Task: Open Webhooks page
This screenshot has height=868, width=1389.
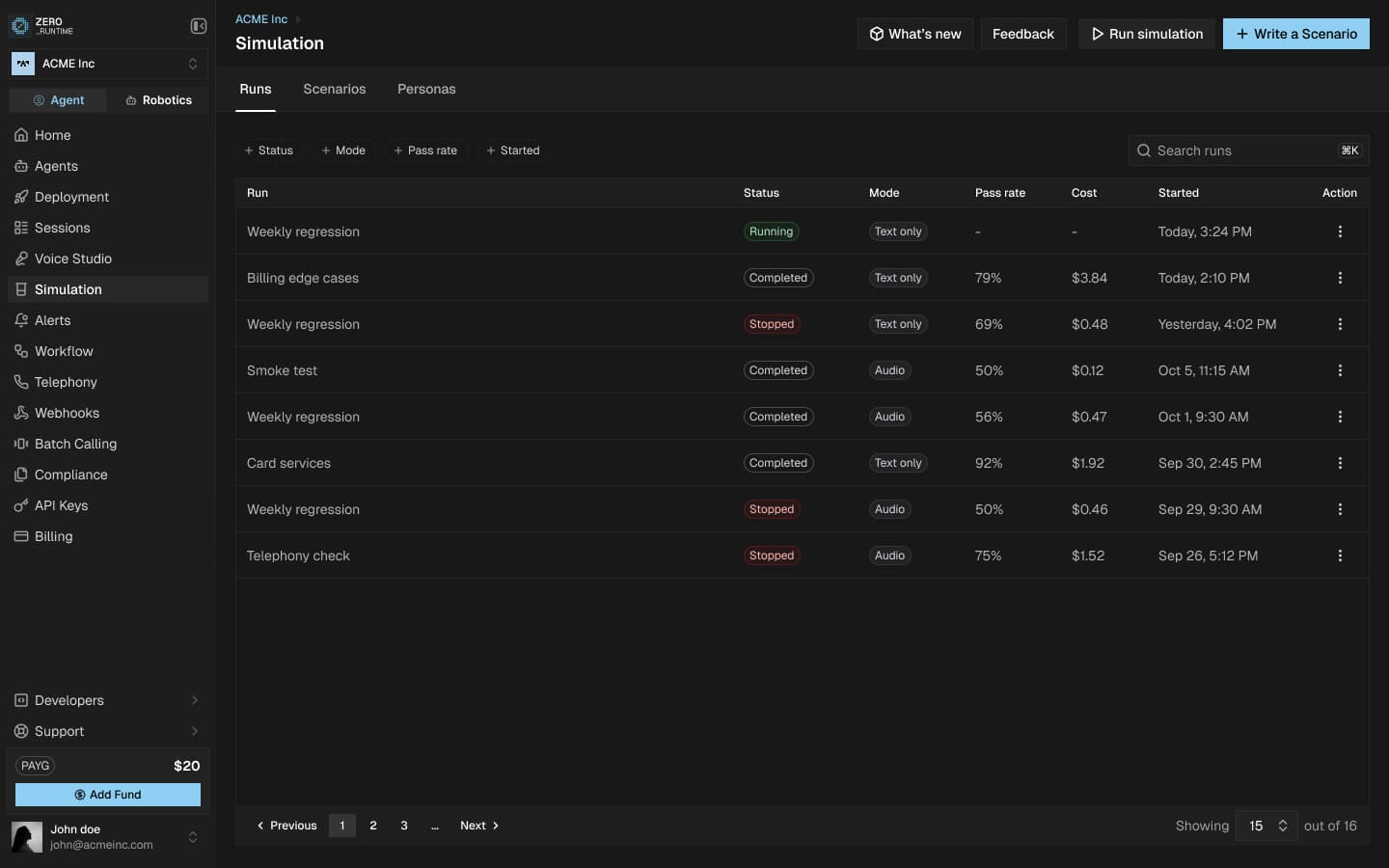Action: [x=108, y=413]
